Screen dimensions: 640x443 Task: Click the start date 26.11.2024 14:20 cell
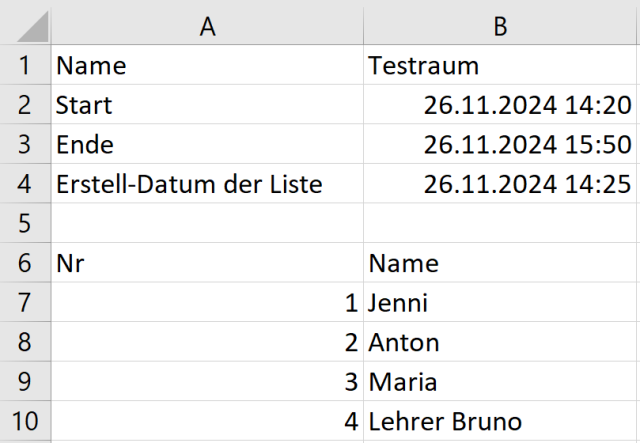[x=501, y=105]
